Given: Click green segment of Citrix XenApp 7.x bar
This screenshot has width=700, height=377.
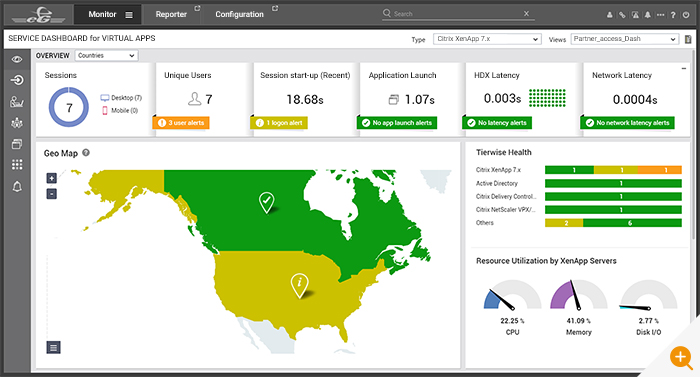Looking at the screenshot, I should point(570,170).
